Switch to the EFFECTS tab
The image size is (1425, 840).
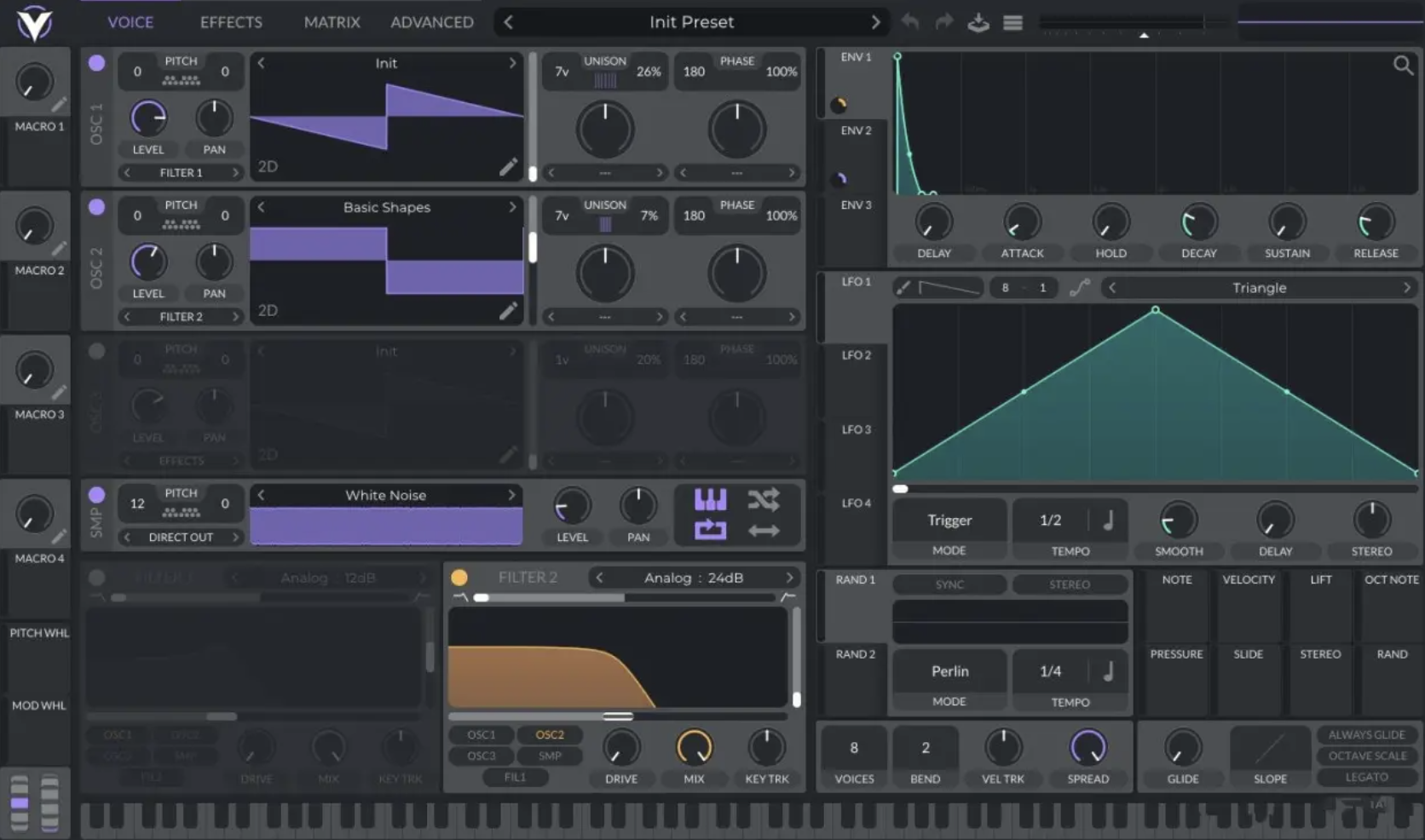coord(230,22)
